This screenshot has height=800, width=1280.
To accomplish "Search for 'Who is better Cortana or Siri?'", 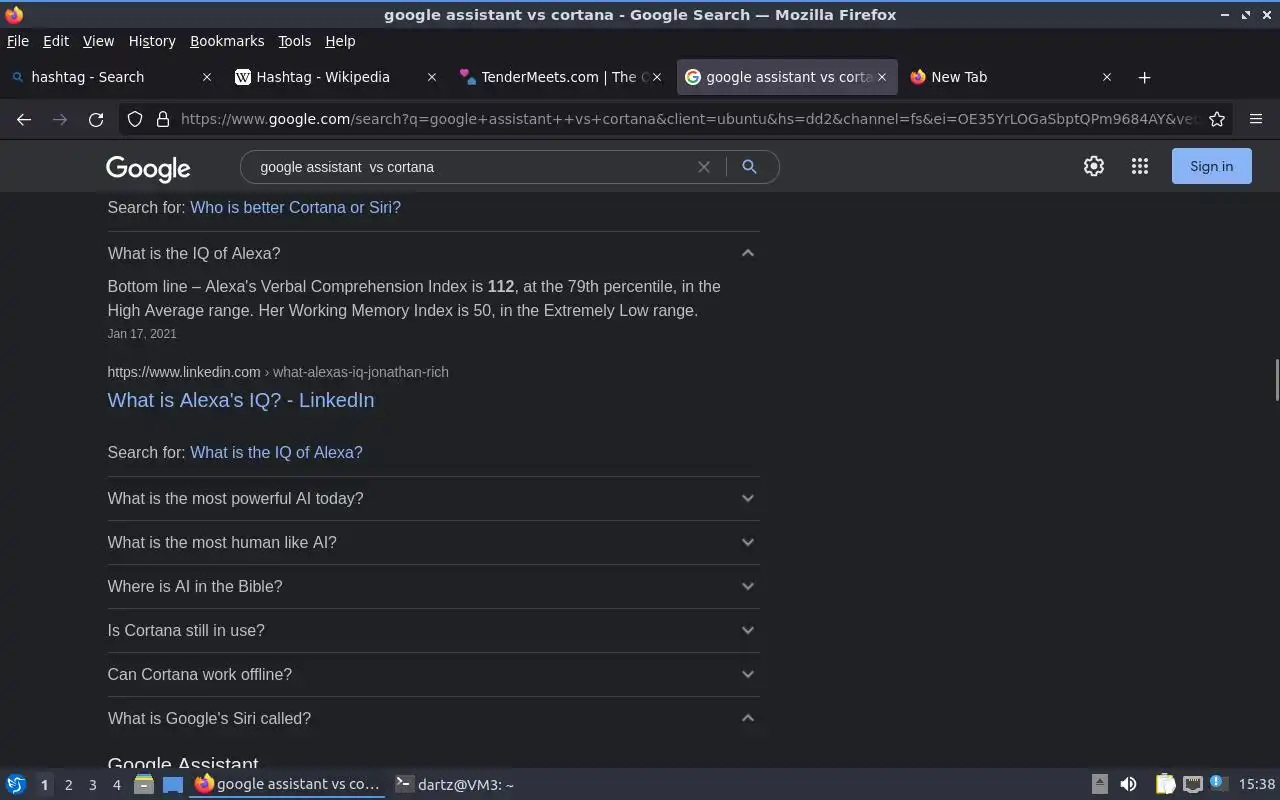I will coord(295,207).
